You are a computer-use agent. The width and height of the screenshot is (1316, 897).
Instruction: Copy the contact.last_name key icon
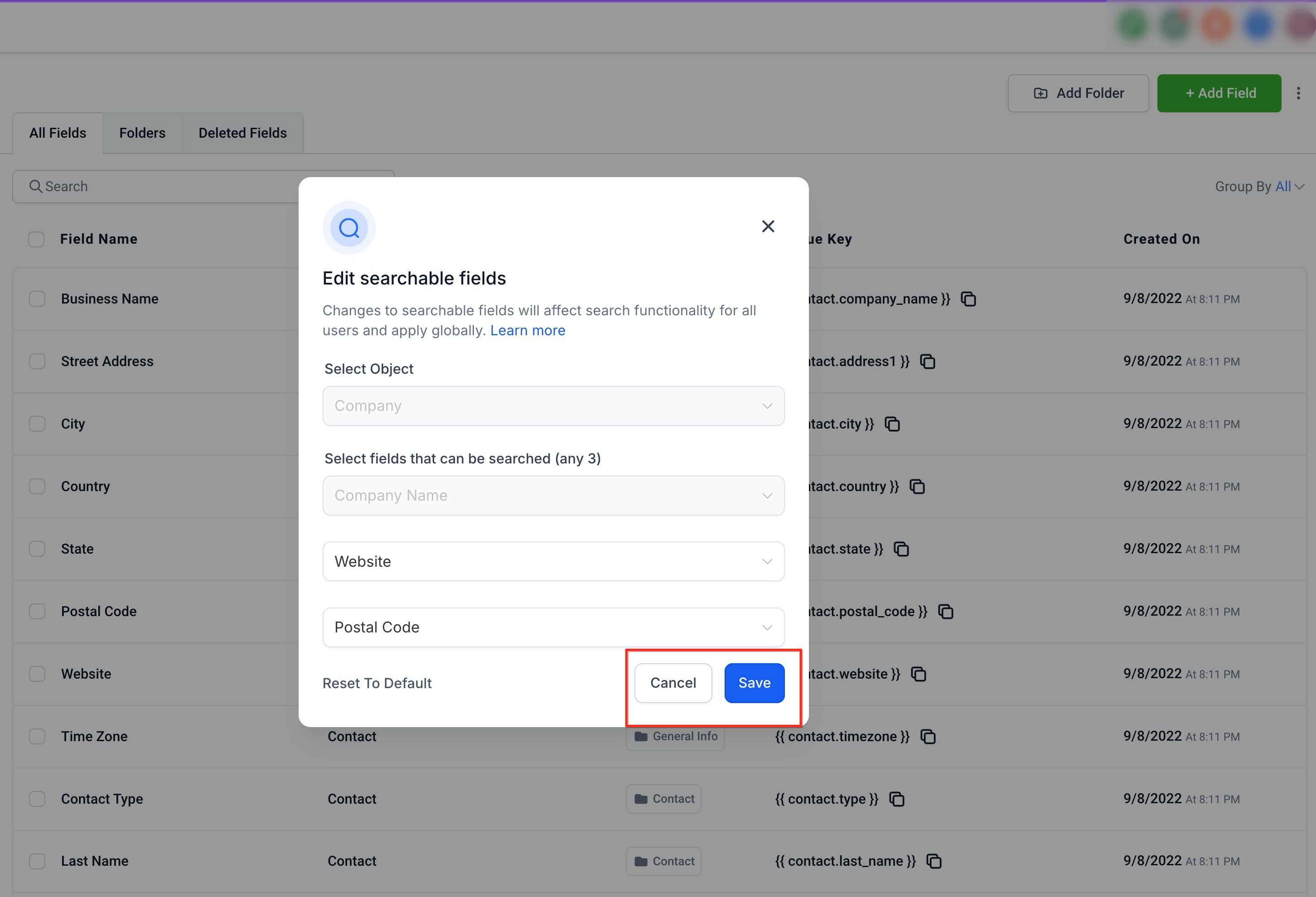click(x=934, y=861)
